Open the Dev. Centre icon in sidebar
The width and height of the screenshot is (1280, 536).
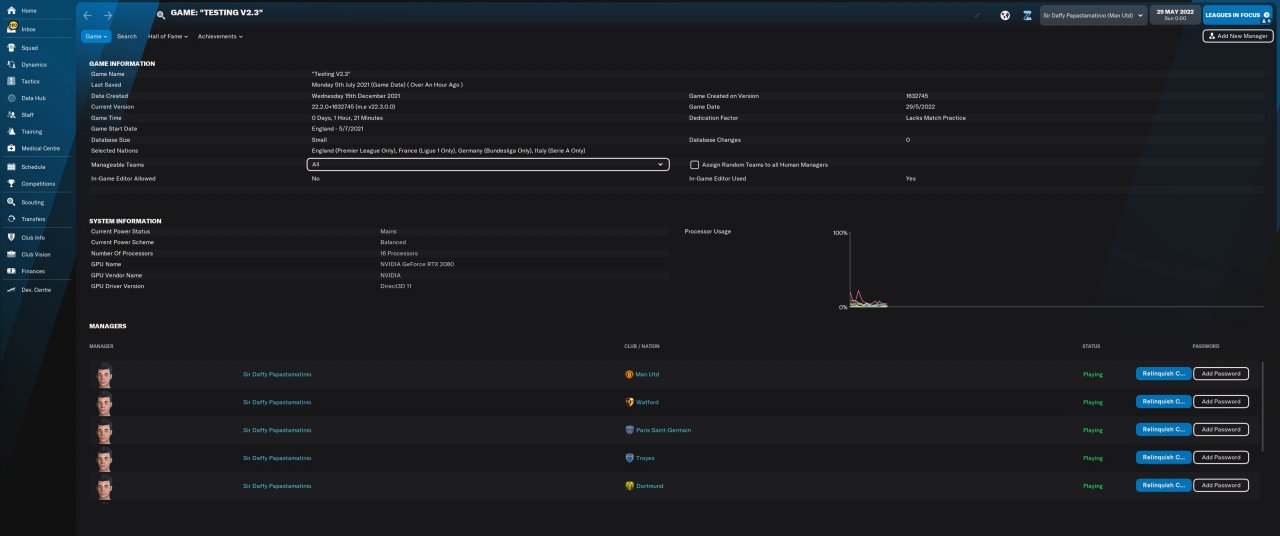pos(11,289)
